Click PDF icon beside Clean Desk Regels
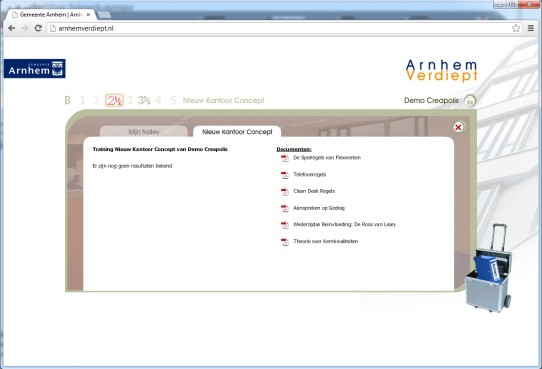The image size is (542, 369). tap(284, 192)
